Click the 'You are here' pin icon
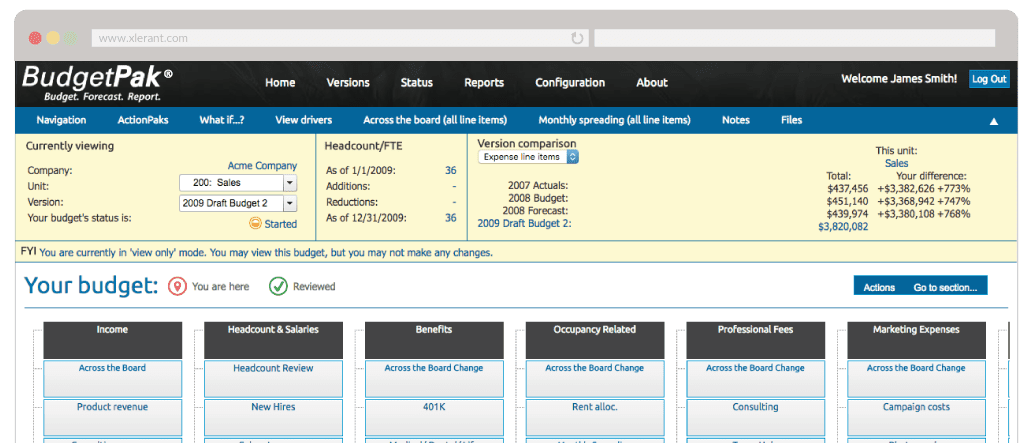 tap(177, 286)
